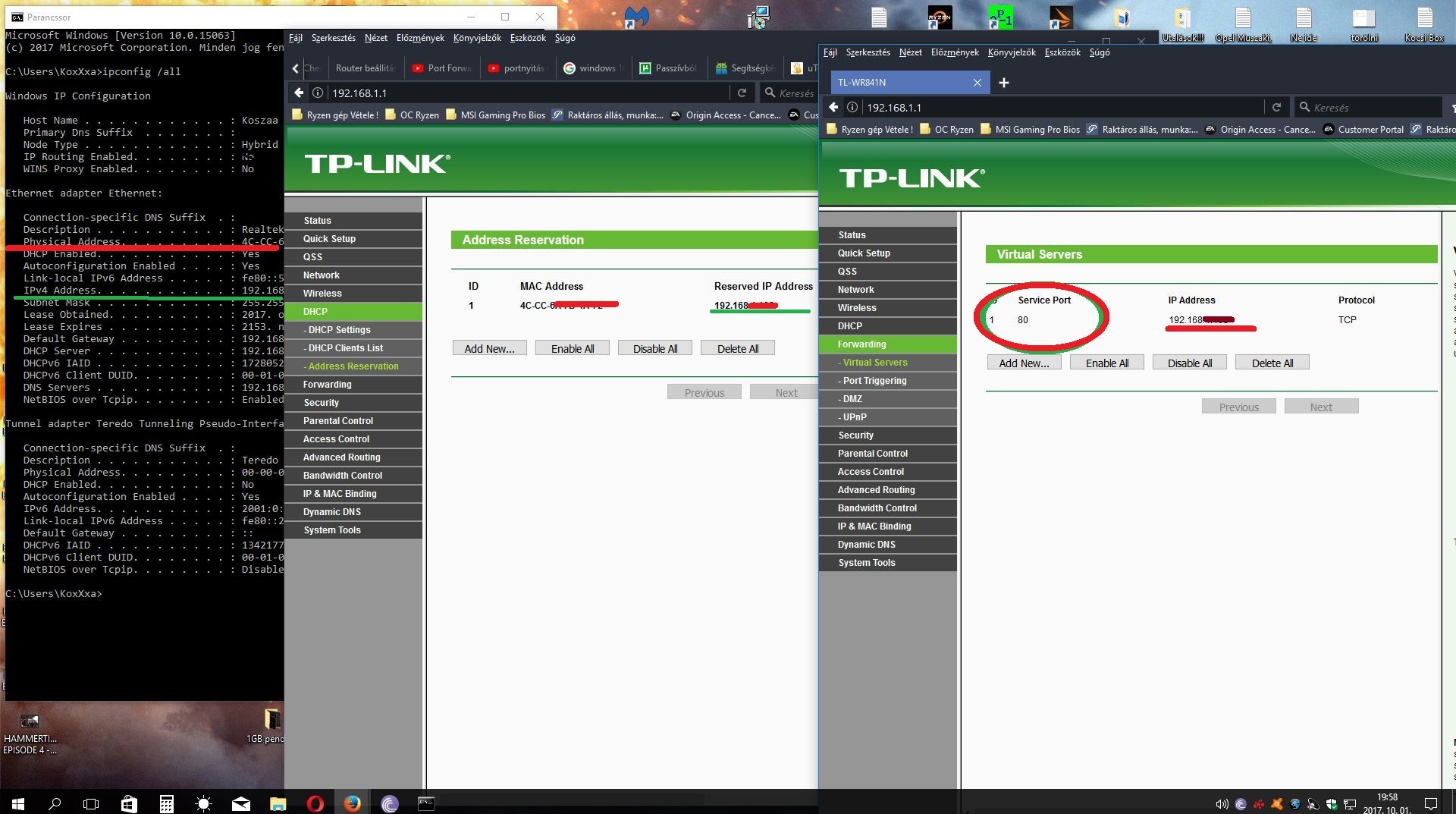Open the törölni desktop item
1456x814 pixels.
coord(1363,24)
